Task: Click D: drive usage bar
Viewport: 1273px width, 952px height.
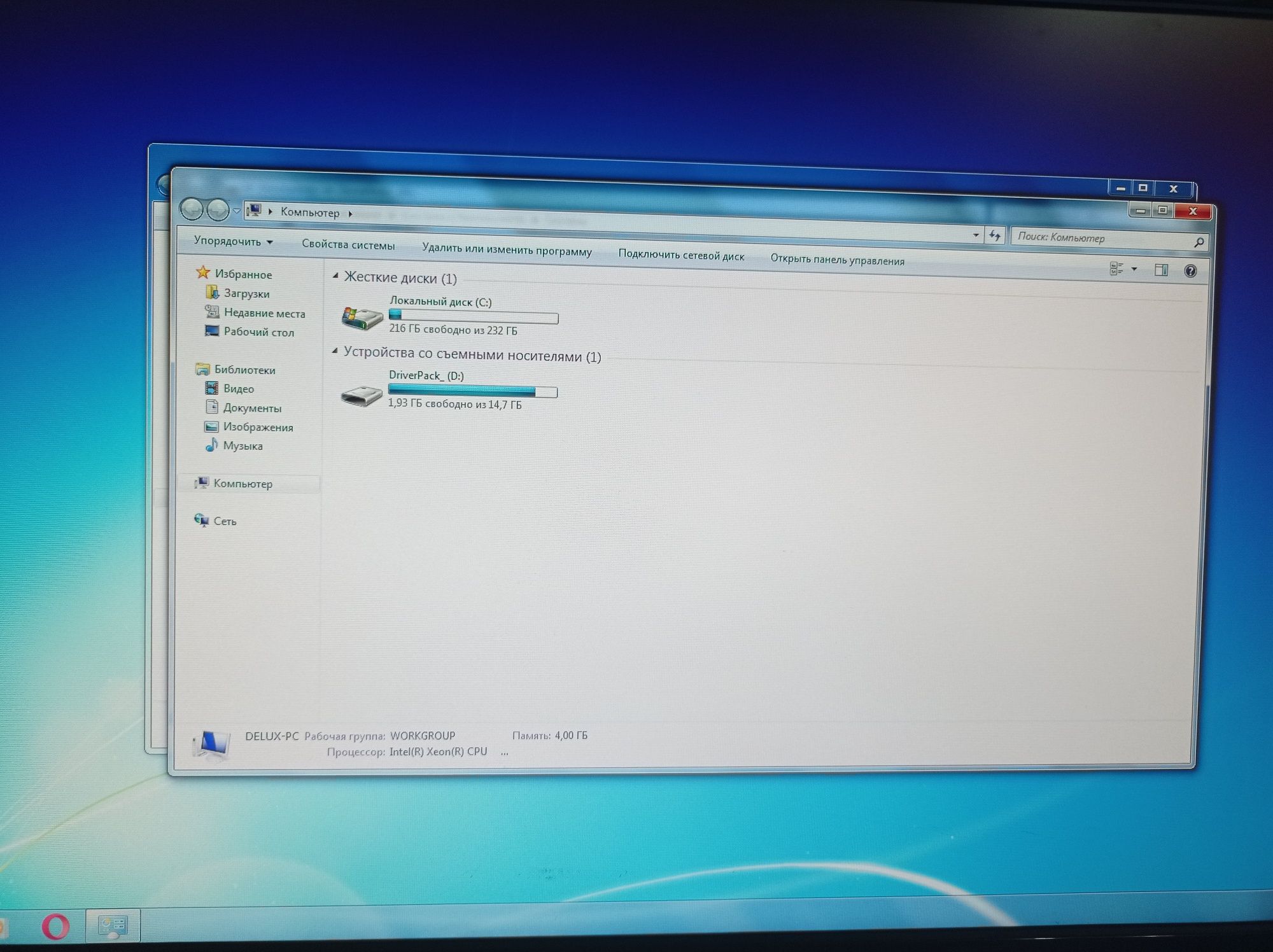Action: pyautogui.click(x=473, y=391)
